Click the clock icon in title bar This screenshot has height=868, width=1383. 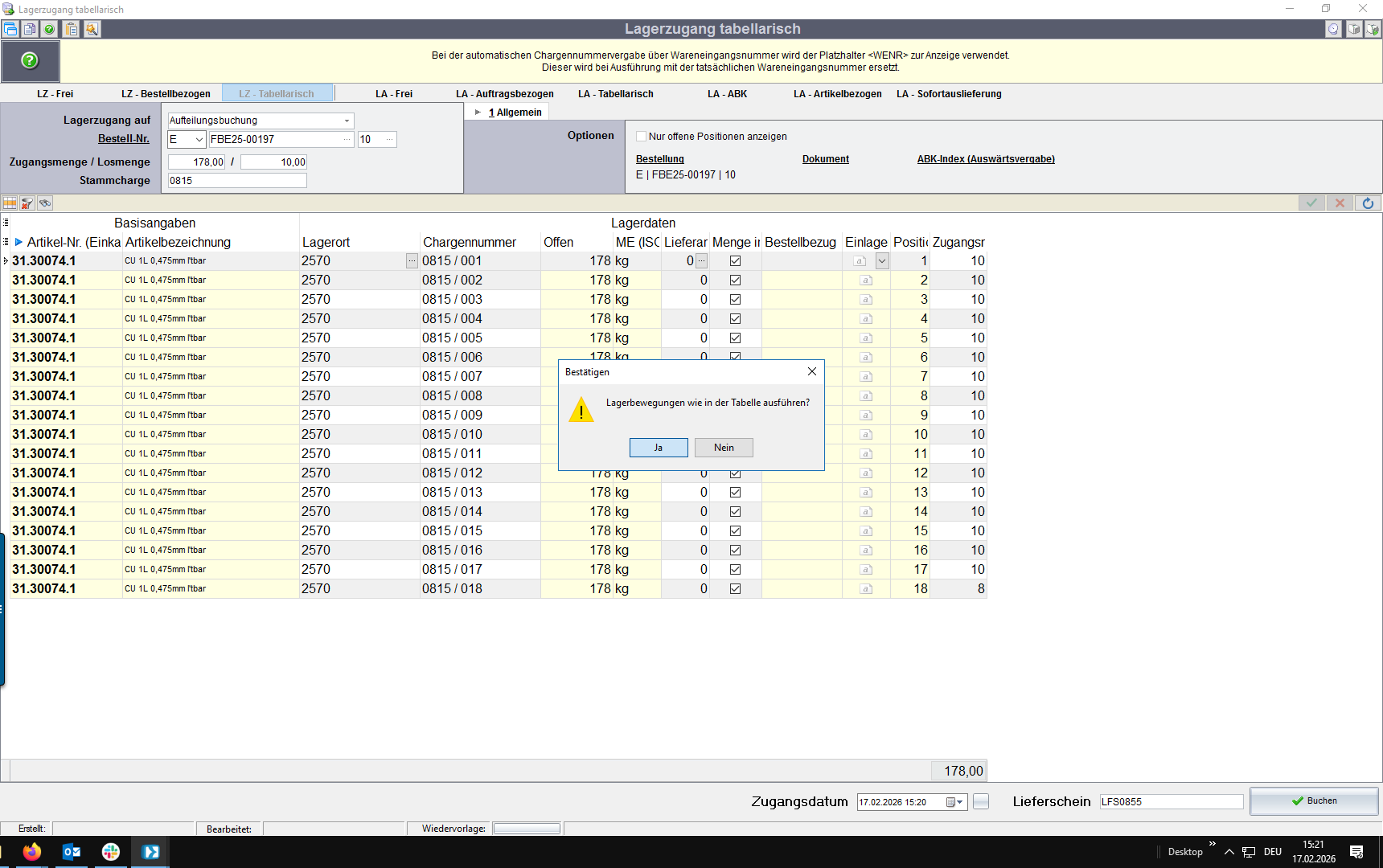point(1333,30)
